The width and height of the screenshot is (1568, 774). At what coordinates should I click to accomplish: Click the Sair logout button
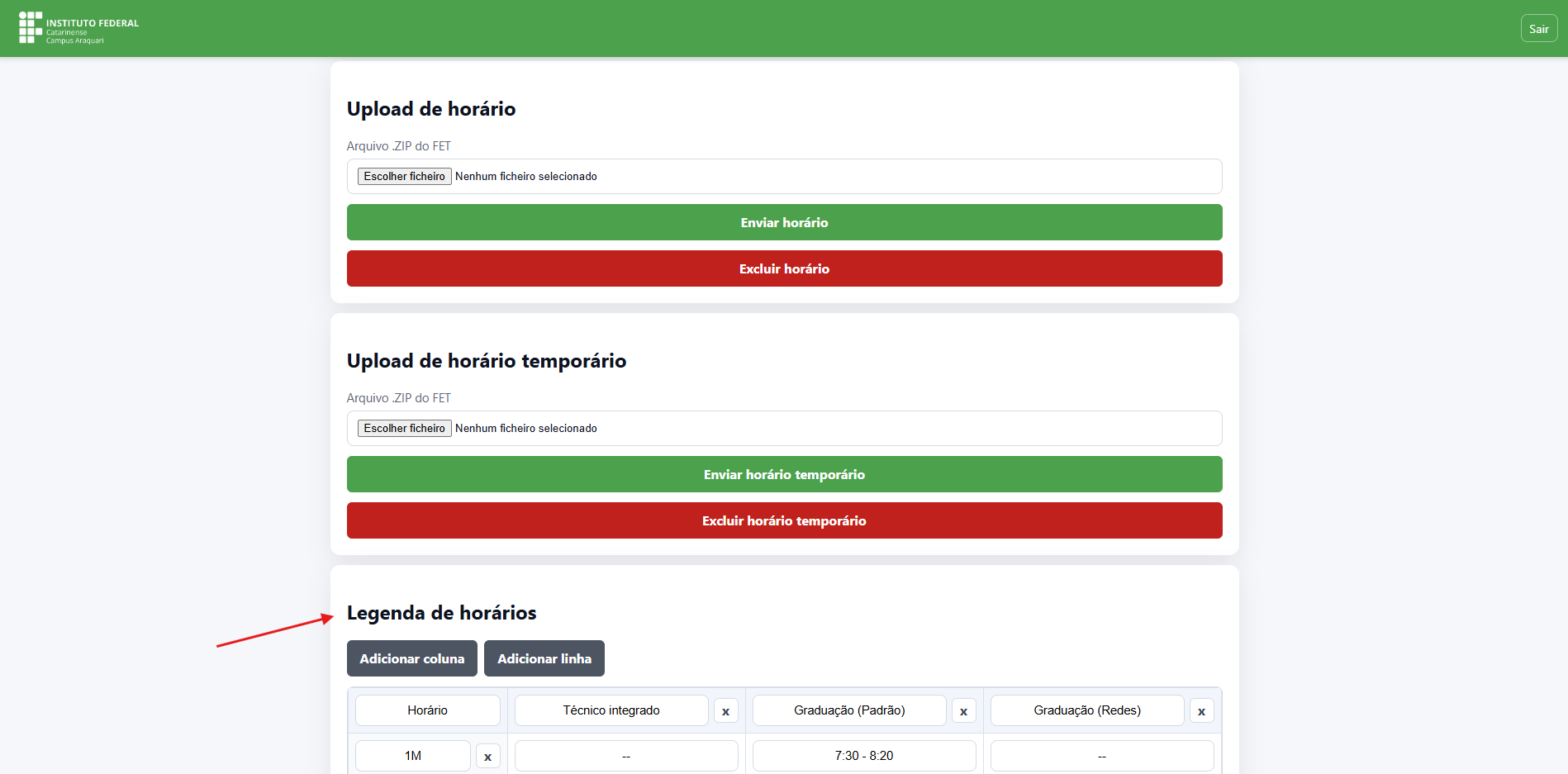click(x=1538, y=29)
